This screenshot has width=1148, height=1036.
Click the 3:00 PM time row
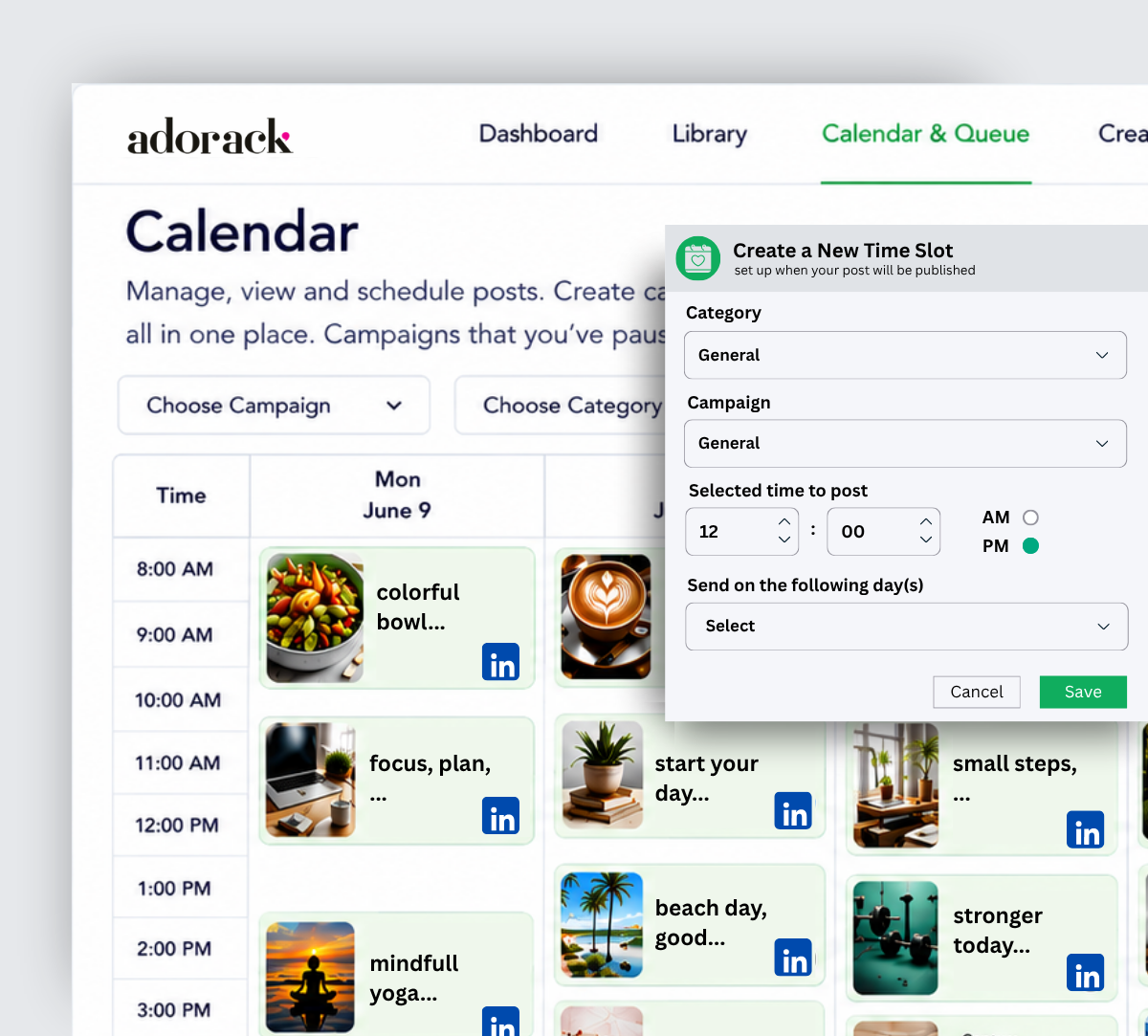(181, 1009)
